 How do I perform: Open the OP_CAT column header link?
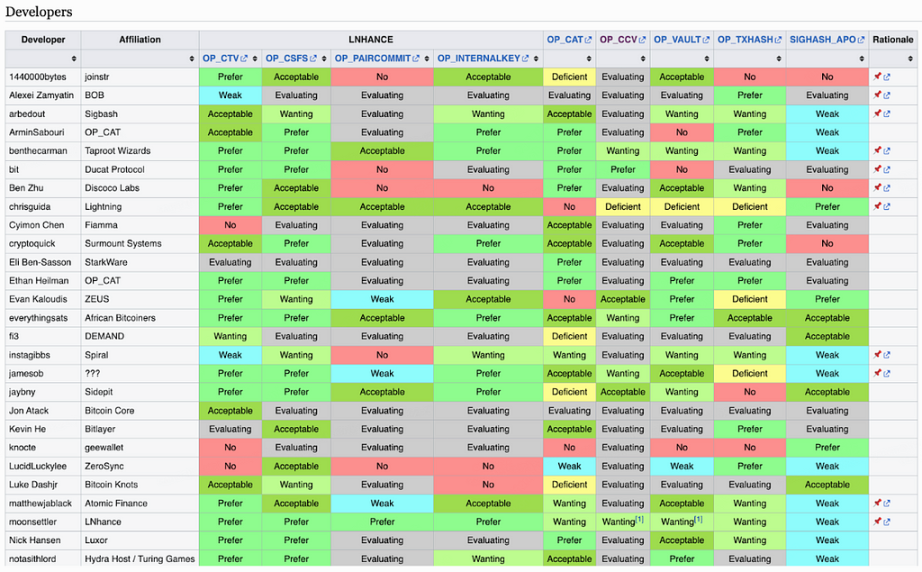click(564, 40)
